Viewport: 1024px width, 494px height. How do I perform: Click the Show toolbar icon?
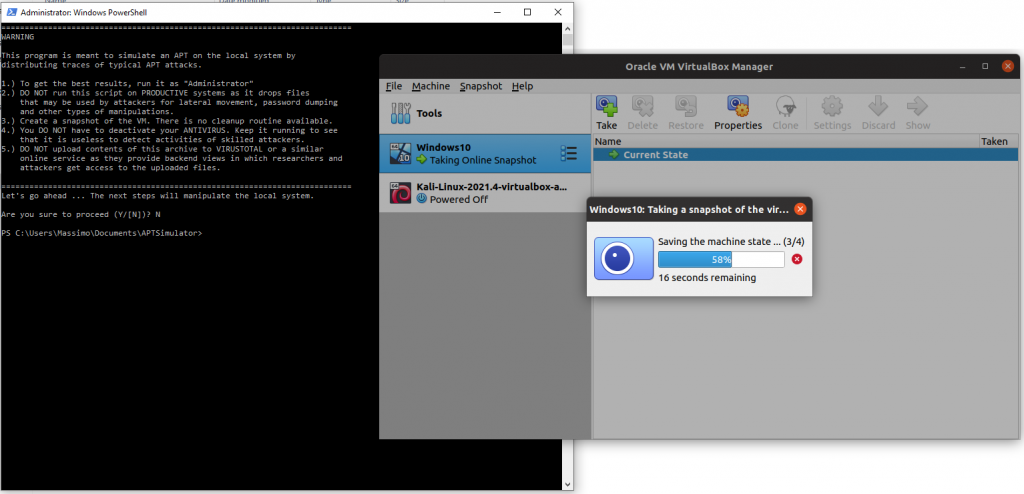pyautogui.click(x=918, y=112)
